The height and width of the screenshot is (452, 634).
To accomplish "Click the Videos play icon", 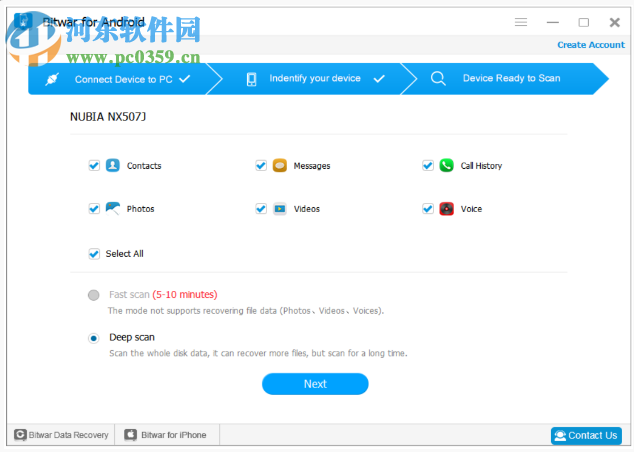I will (280, 209).
